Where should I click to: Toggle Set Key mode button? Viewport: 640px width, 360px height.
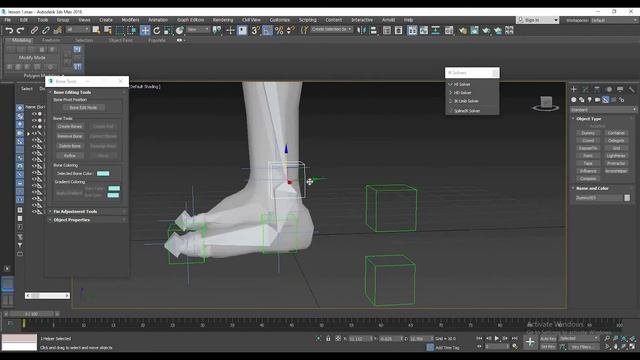[x=548, y=347]
